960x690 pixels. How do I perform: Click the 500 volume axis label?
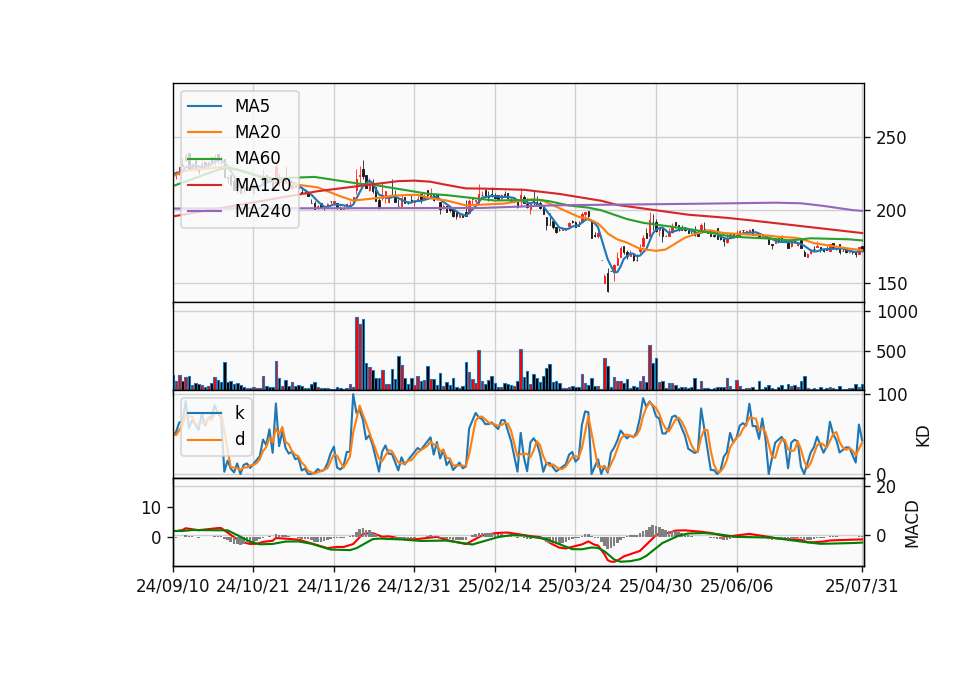coord(891,352)
